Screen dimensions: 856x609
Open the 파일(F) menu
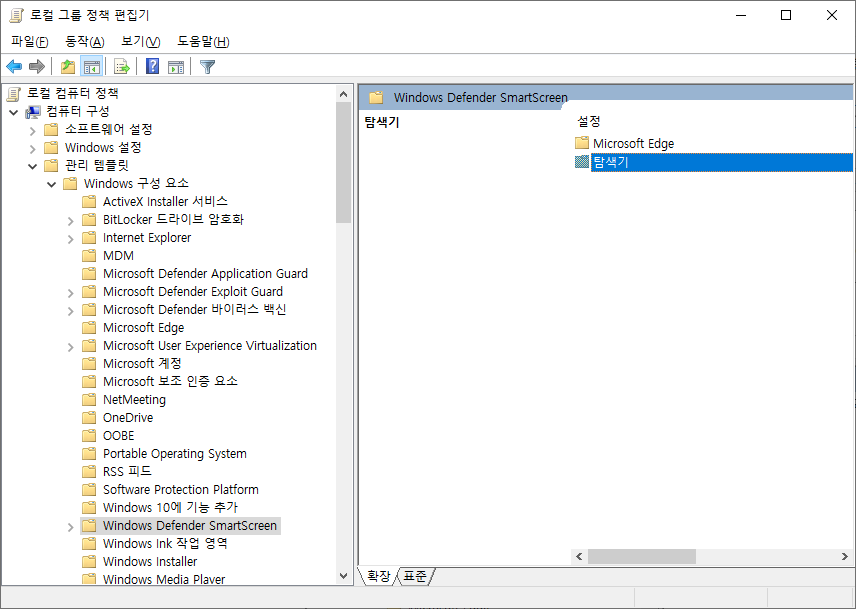tap(29, 41)
